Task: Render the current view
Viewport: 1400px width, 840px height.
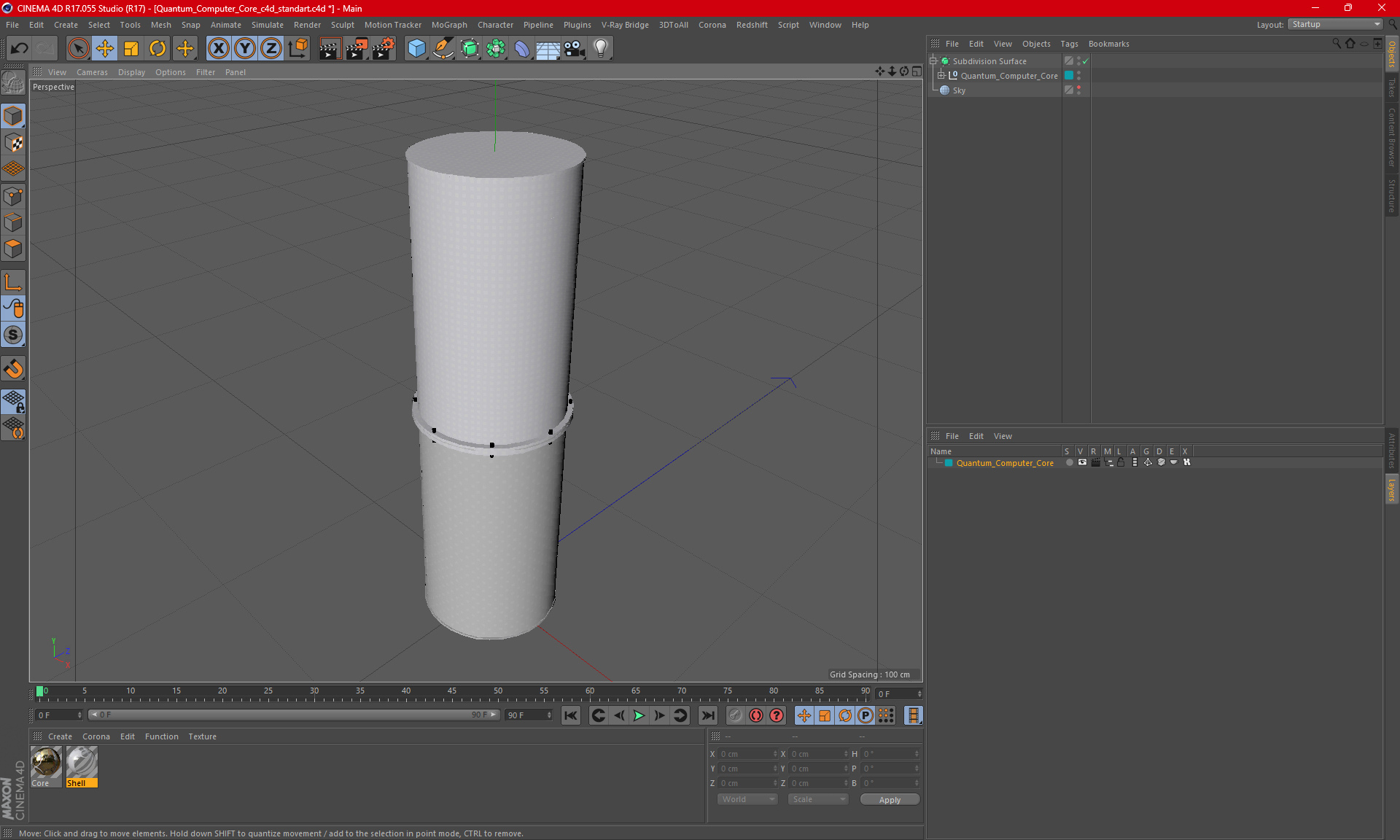Action: click(x=330, y=49)
